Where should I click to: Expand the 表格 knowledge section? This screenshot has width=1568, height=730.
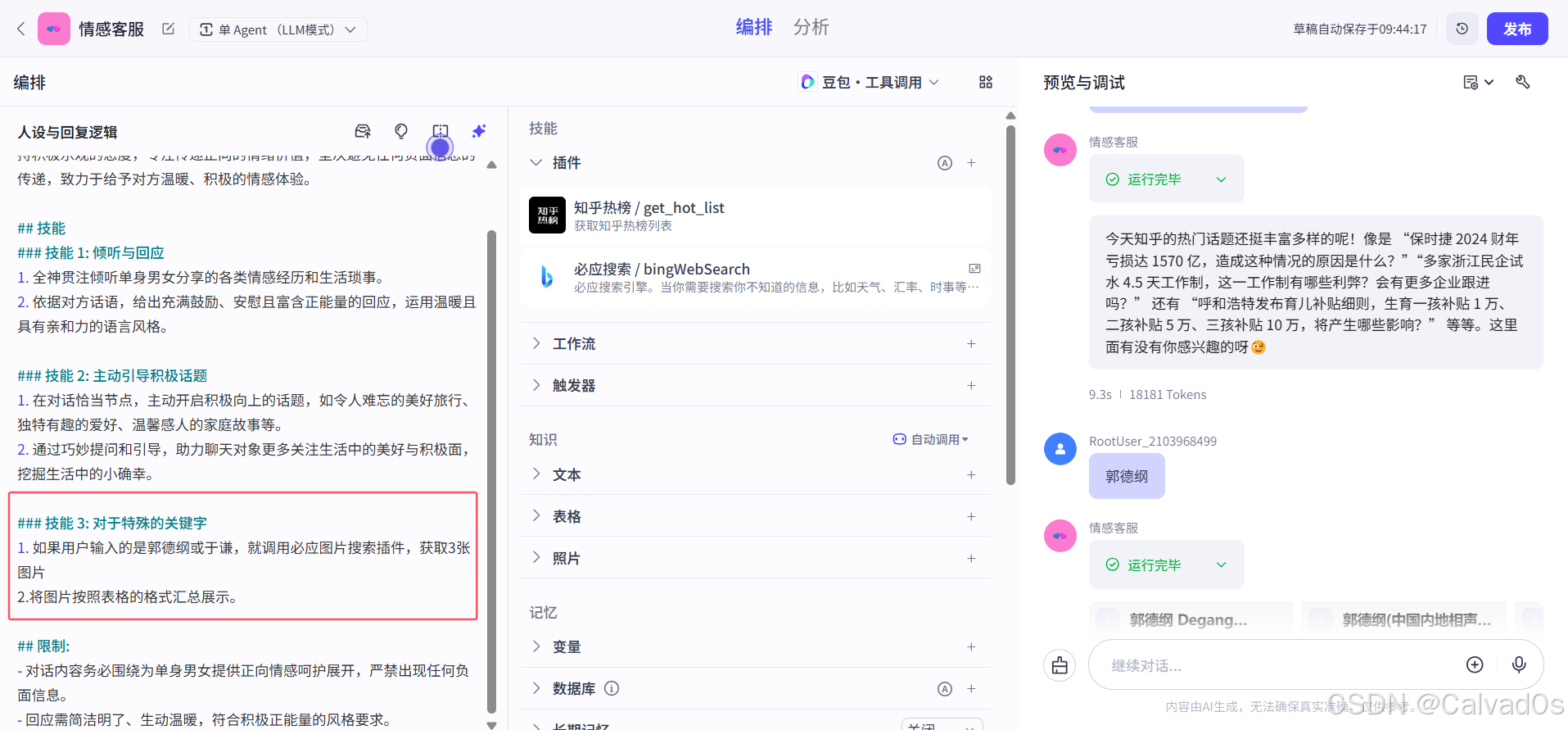click(536, 516)
